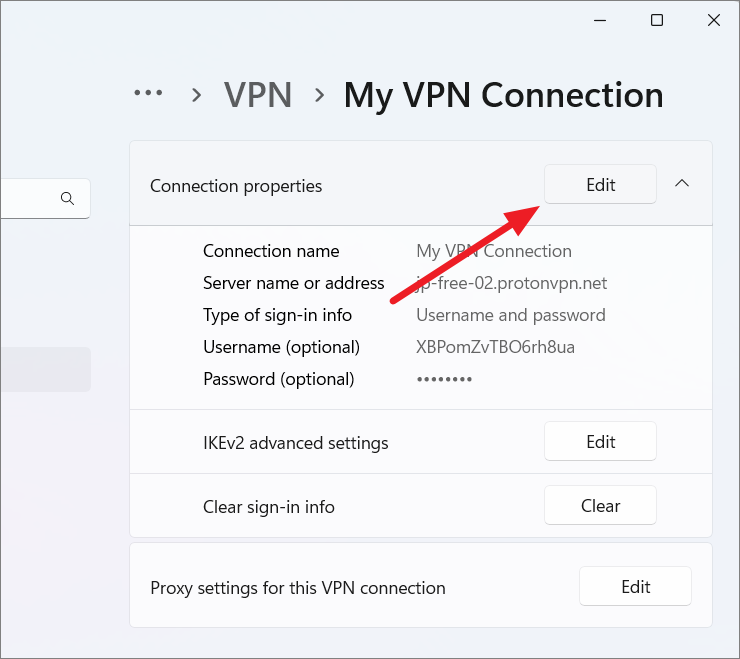Click the Connection properties header row
This screenshot has height=659, width=740.
(420, 184)
